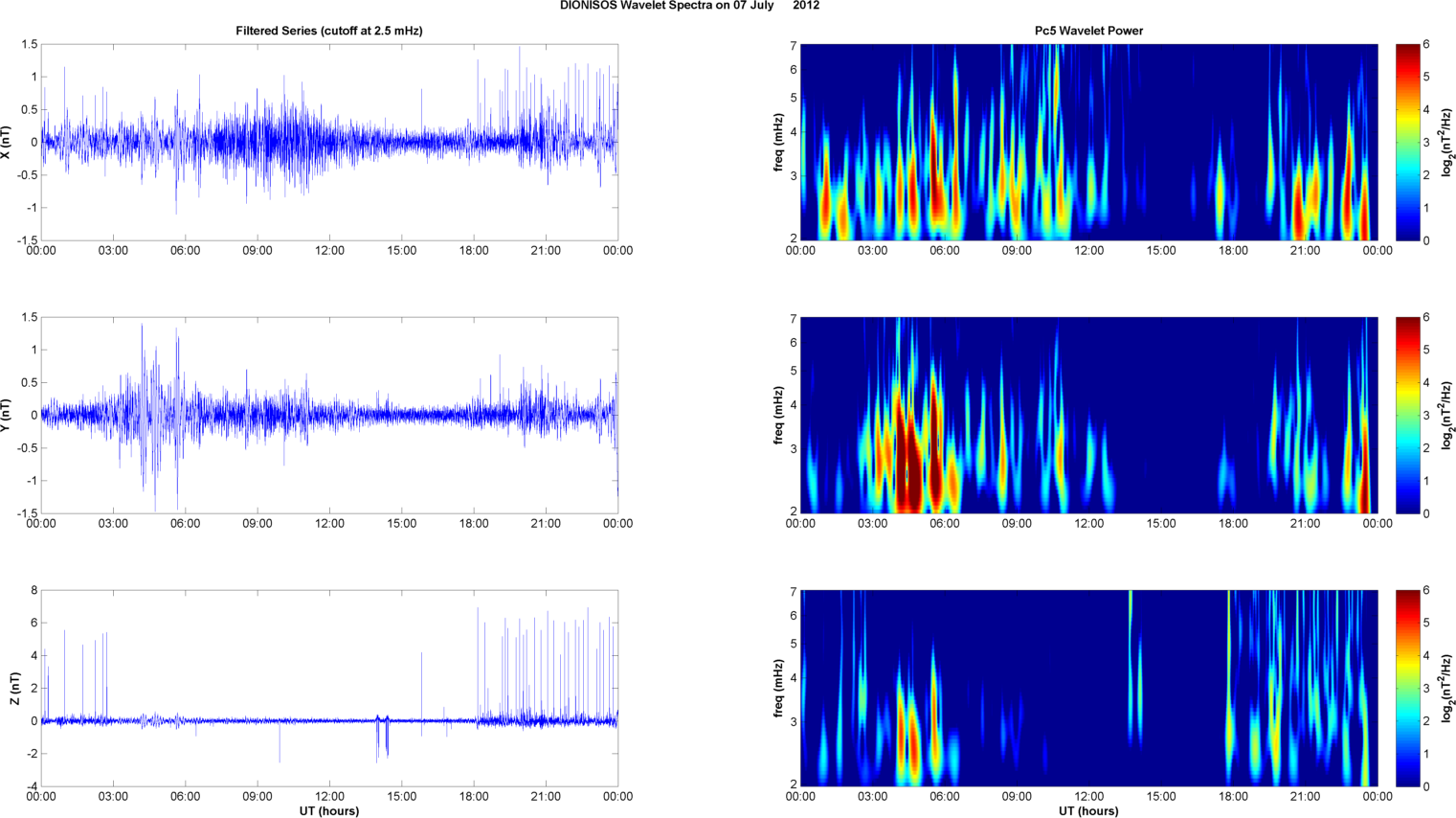This screenshot has height=818, width=1456.
Task: Click 'freq (mHz)' label of the middle spectrogram
Action: click(x=778, y=416)
